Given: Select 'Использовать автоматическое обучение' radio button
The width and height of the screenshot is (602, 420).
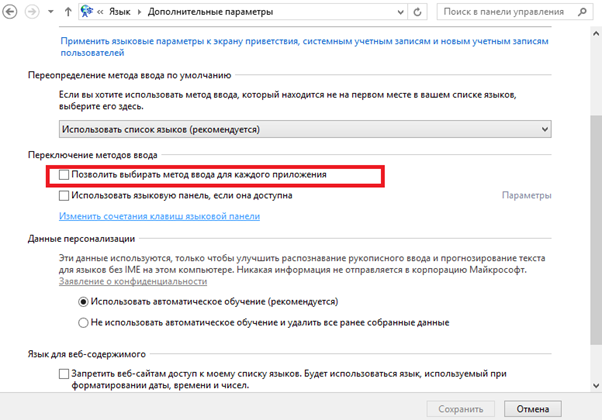Looking at the screenshot, I should pos(84,301).
